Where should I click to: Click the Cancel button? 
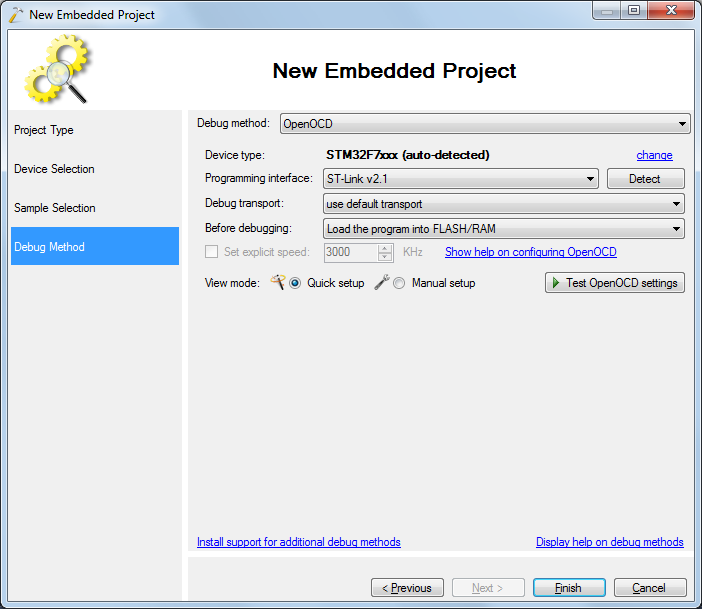650,588
